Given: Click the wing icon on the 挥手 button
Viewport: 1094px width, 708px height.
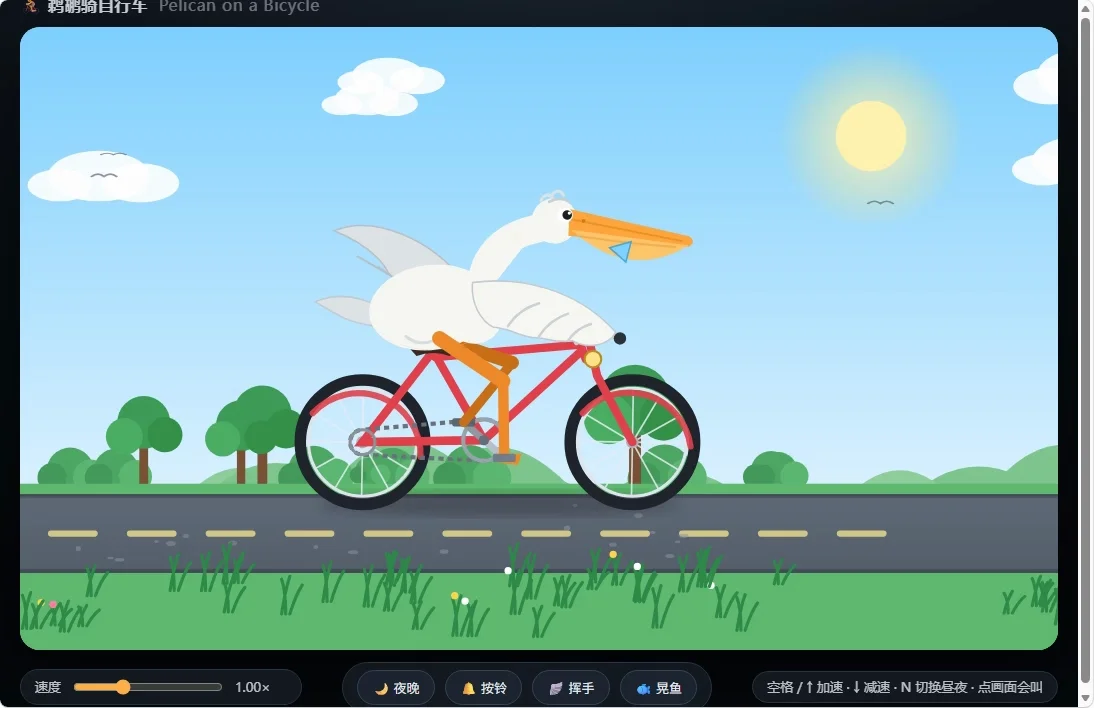Looking at the screenshot, I should pos(556,688).
